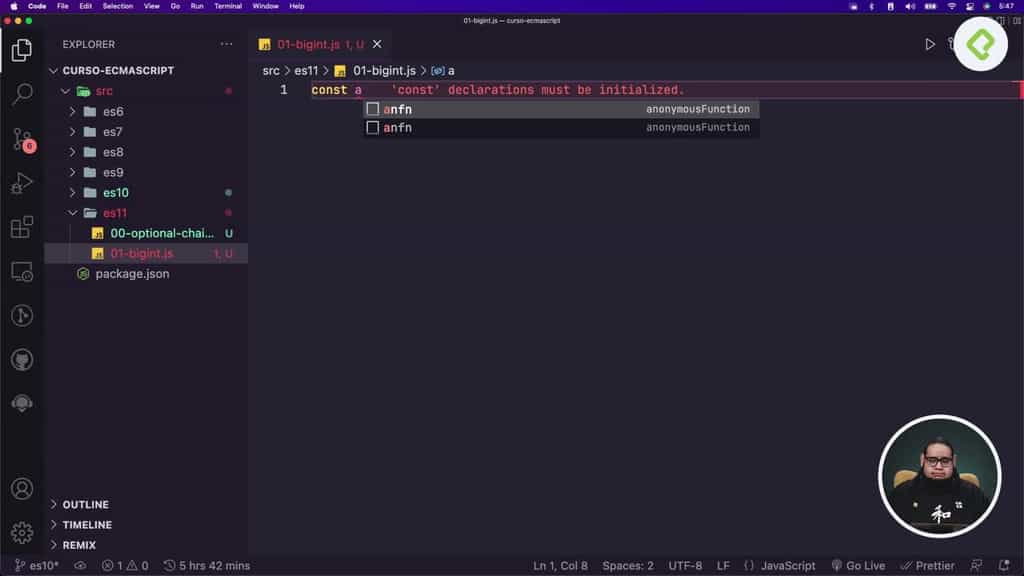Open the GitHub icon in the activity bar
Image resolution: width=1024 pixels, height=576 pixels.
pos(22,360)
